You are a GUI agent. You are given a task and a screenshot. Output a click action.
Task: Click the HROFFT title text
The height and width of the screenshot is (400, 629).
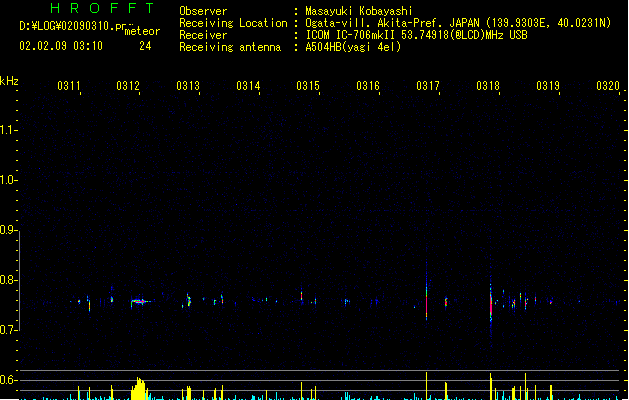(x=102, y=8)
